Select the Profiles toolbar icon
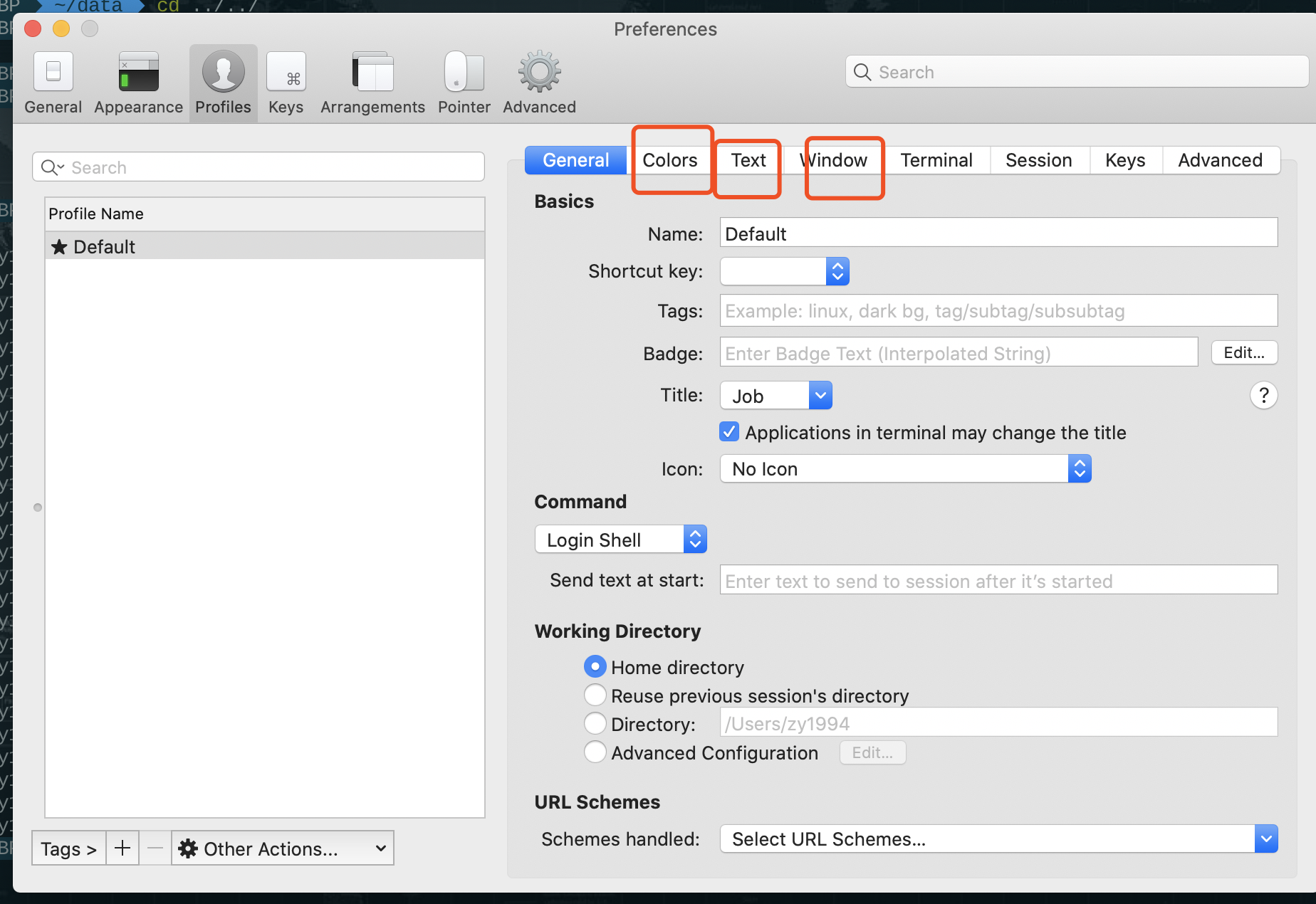 (223, 82)
